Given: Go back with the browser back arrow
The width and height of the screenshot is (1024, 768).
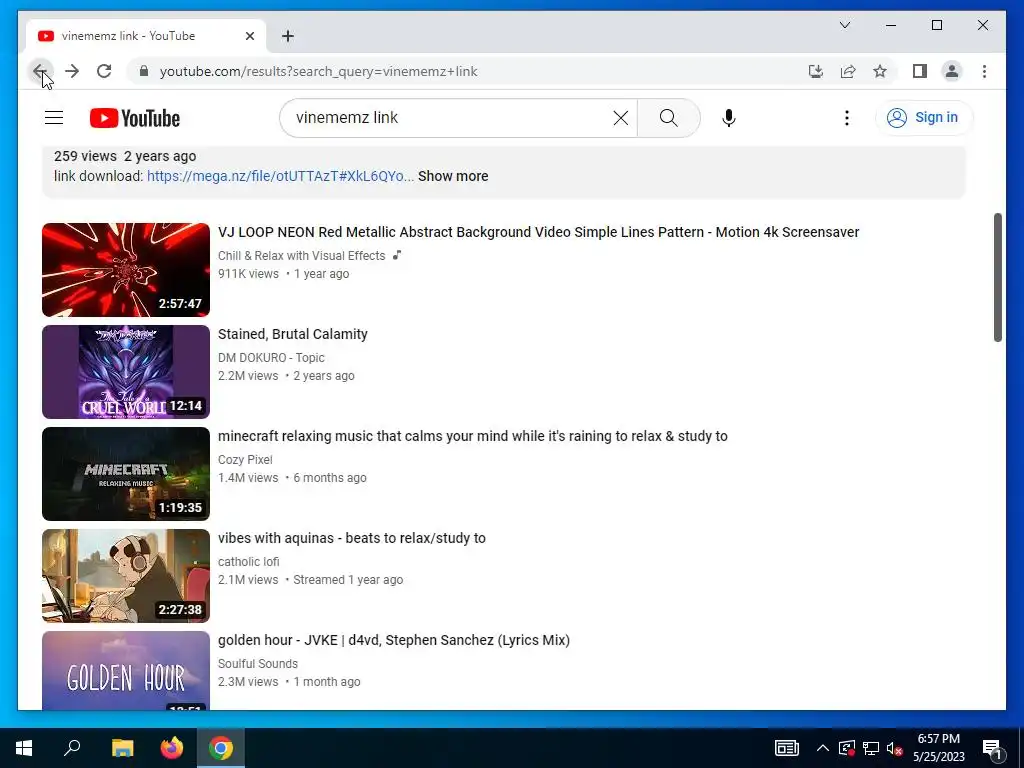Looking at the screenshot, I should (40, 71).
